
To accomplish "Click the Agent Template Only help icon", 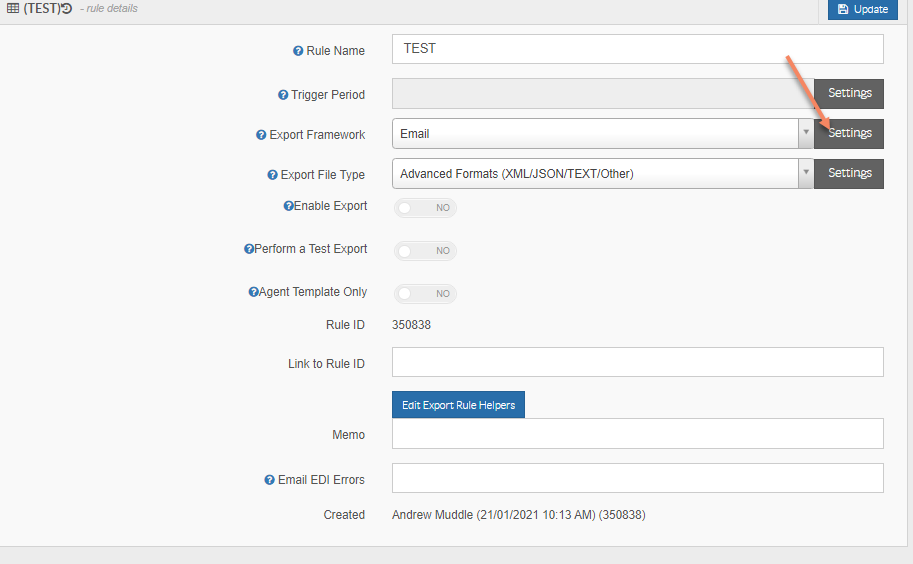I will [x=253, y=292].
